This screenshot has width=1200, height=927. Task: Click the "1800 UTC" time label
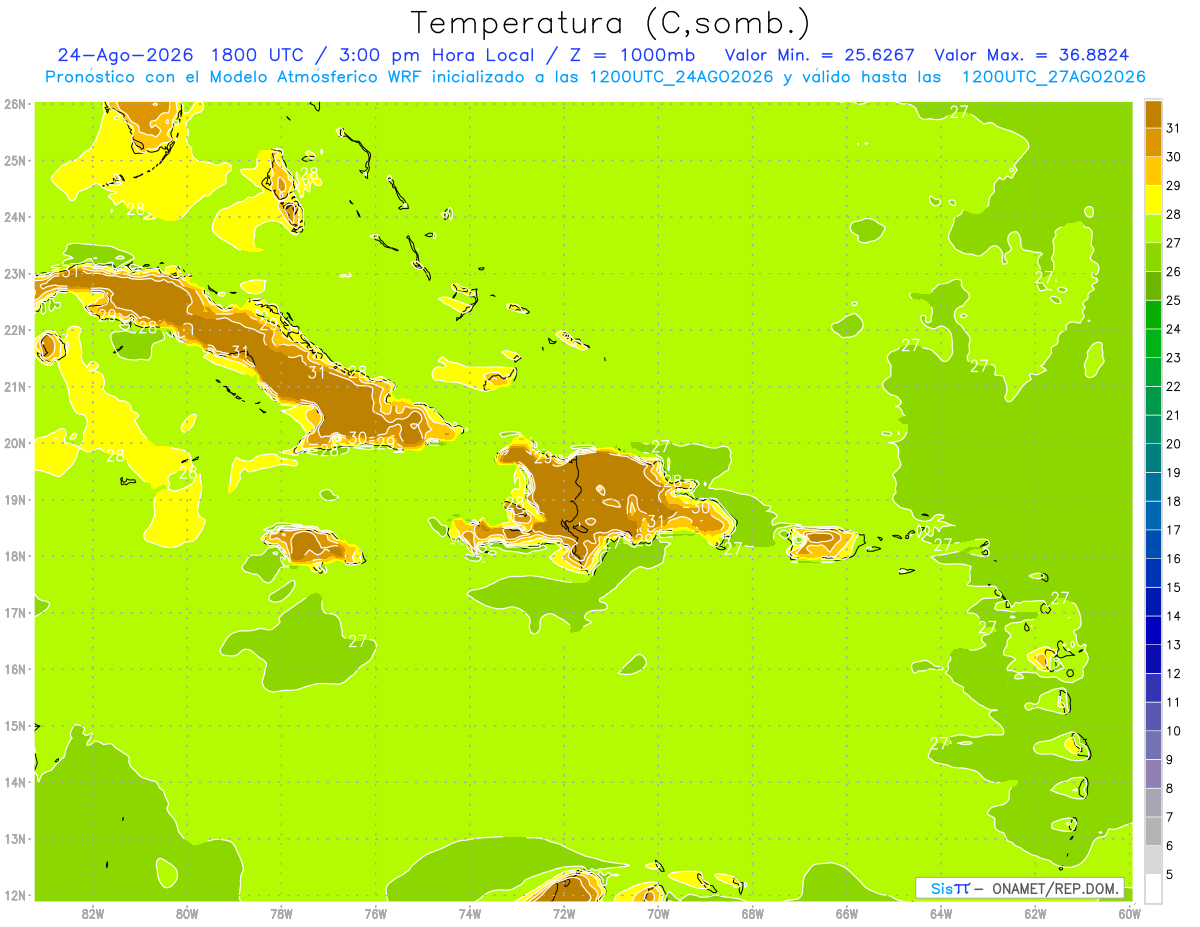tap(259, 56)
